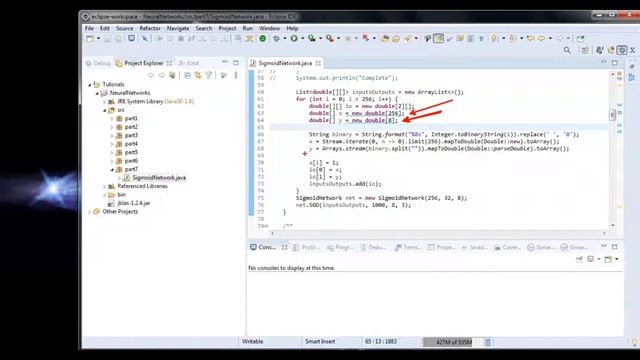Minimize the Project Explorer panel
The image size is (640, 360).
click(x=225, y=62)
